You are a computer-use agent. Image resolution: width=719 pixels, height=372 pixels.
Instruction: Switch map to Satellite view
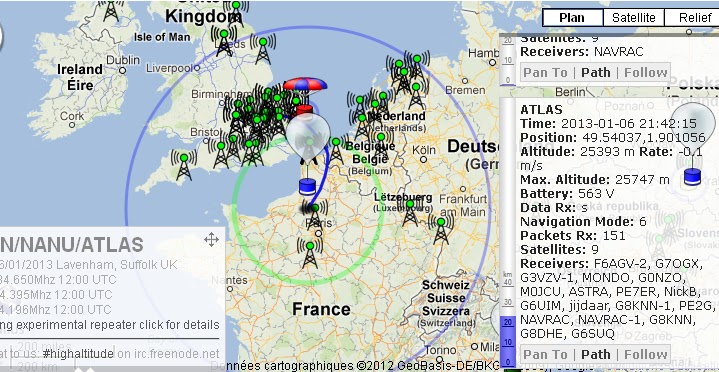click(x=634, y=18)
